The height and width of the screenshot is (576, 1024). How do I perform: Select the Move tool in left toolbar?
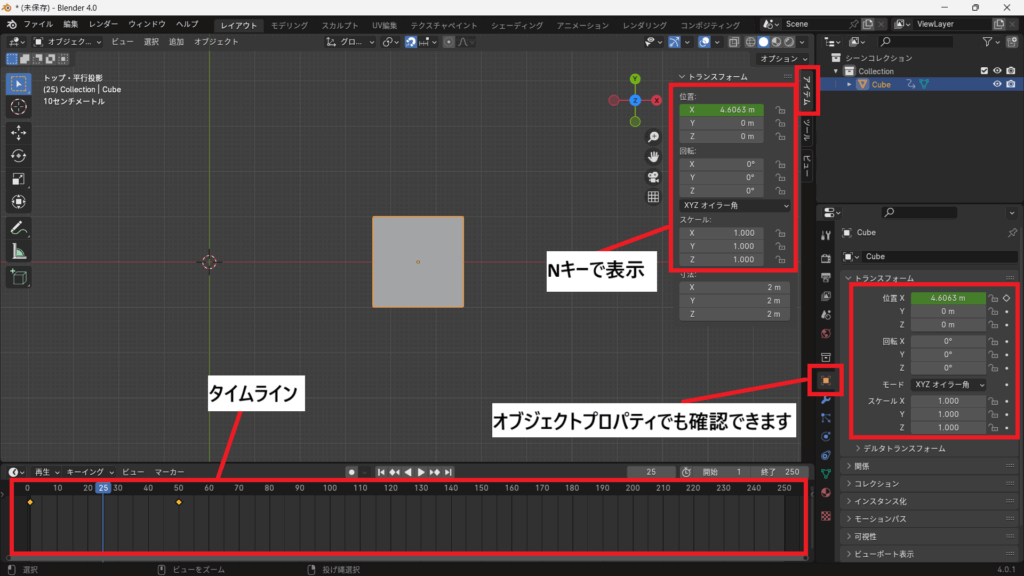click(19, 132)
